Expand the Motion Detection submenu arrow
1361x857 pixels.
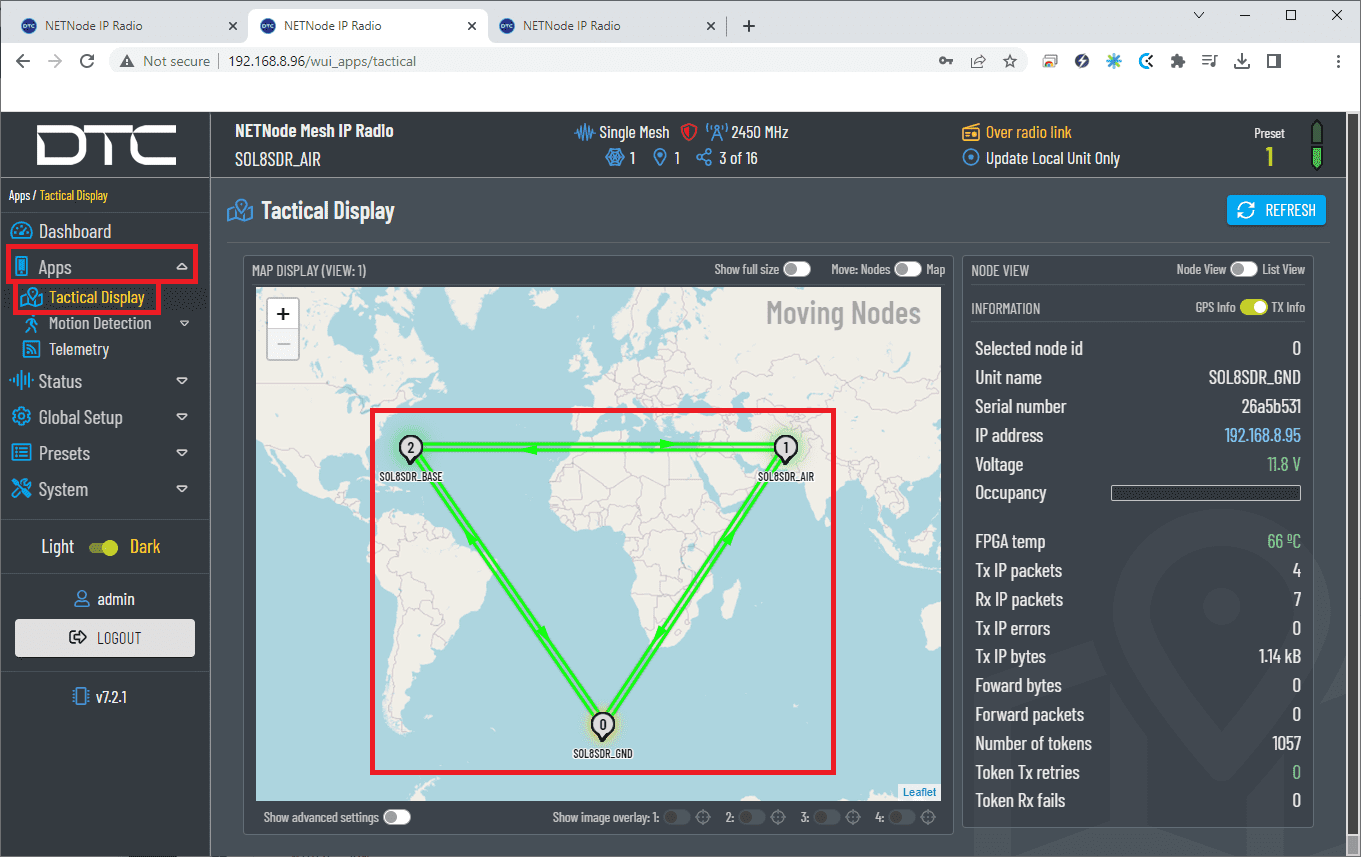point(184,323)
